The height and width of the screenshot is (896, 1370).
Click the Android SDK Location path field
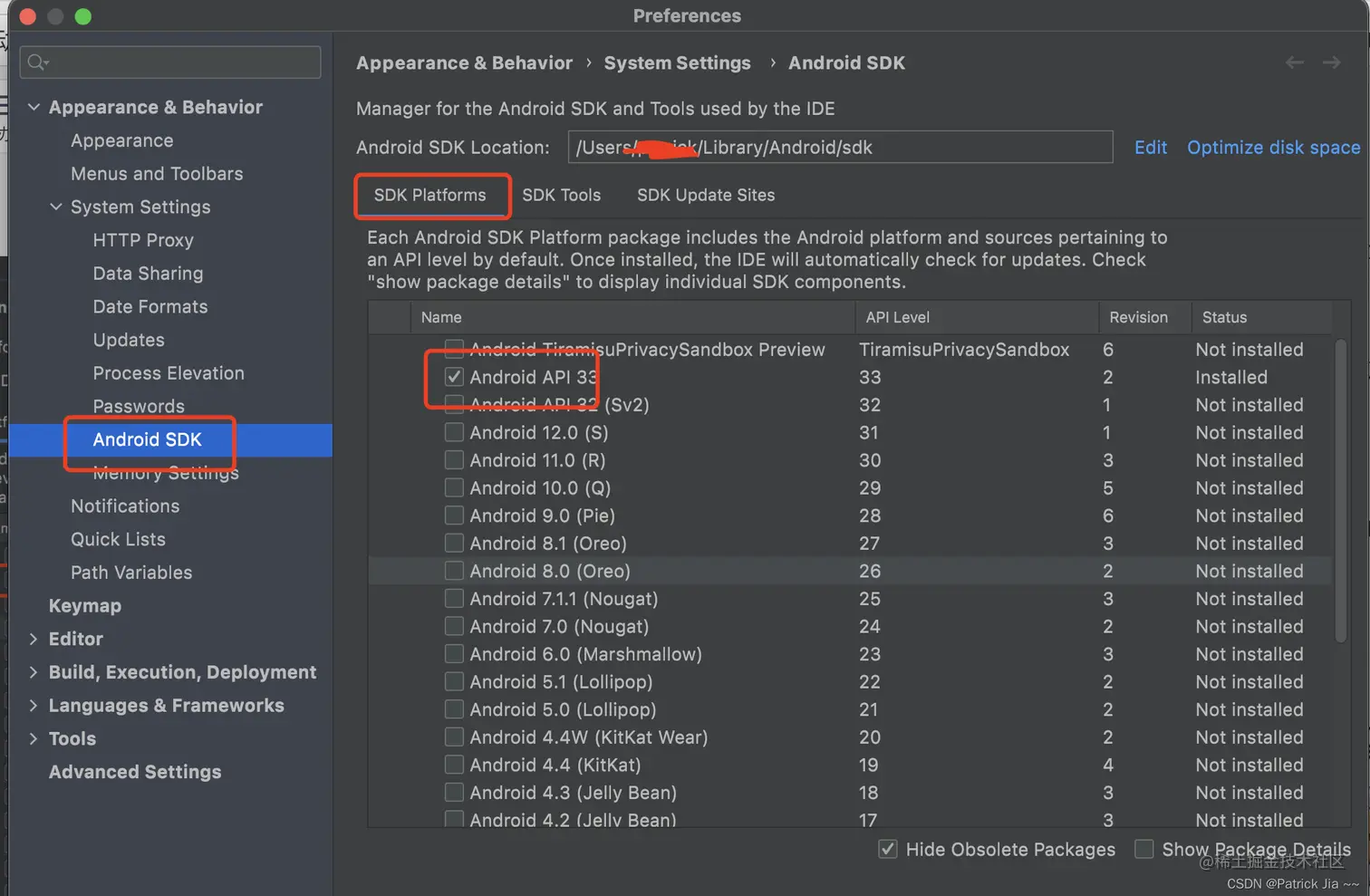(x=840, y=147)
